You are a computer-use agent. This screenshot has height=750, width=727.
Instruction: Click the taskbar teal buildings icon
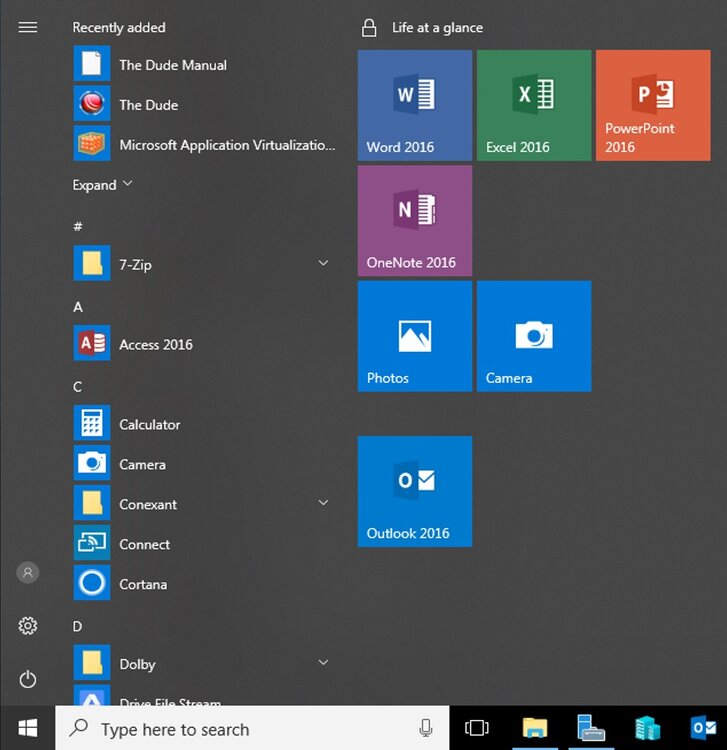[647, 729]
